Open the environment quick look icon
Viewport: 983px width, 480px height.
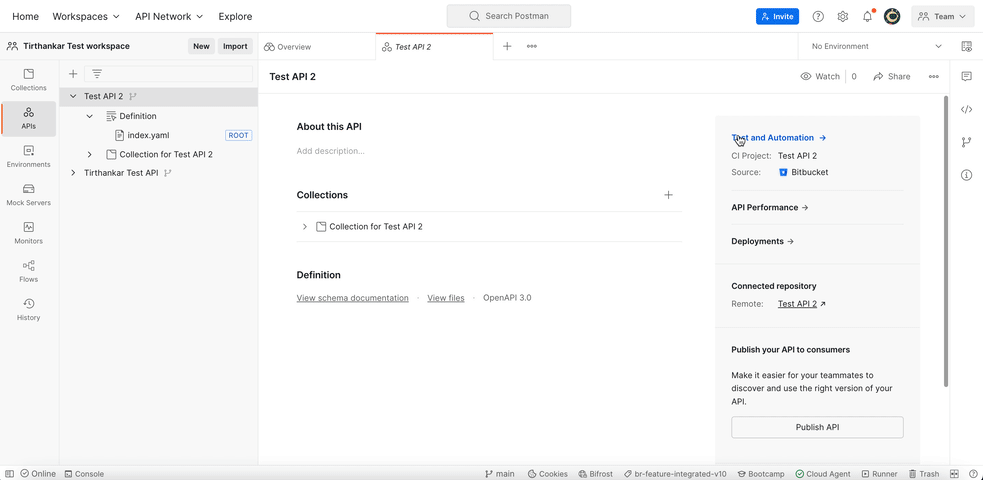coord(967,46)
